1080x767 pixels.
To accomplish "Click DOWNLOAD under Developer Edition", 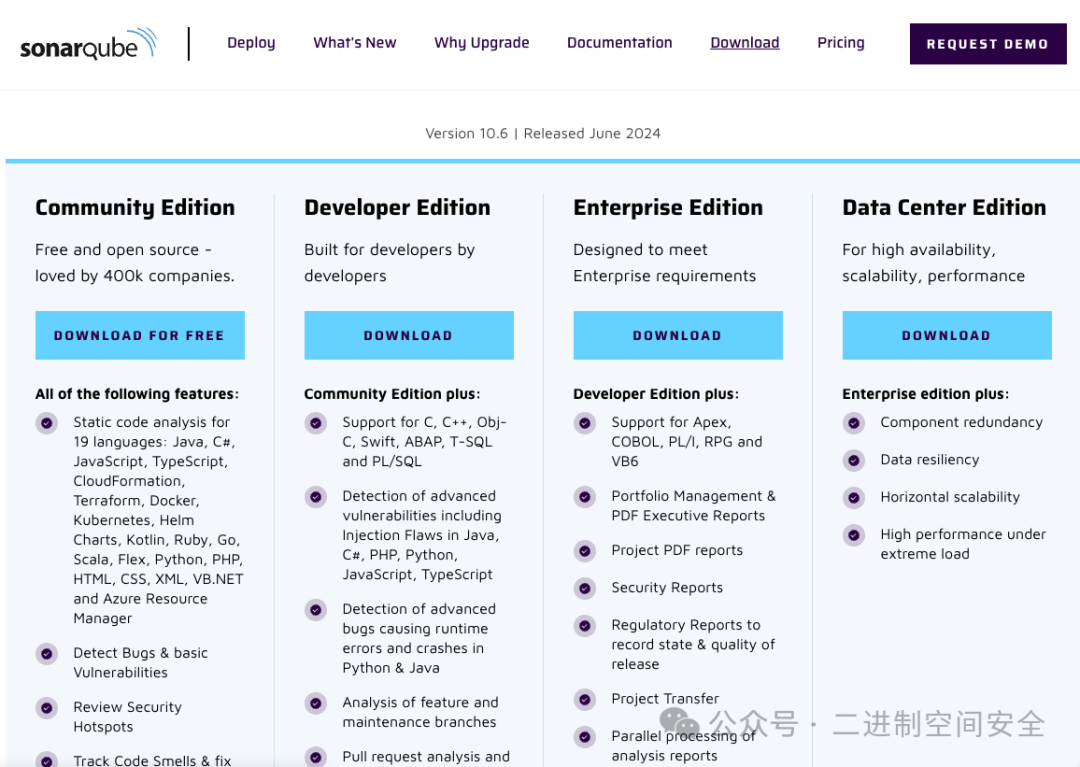I will click(x=408, y=335).
